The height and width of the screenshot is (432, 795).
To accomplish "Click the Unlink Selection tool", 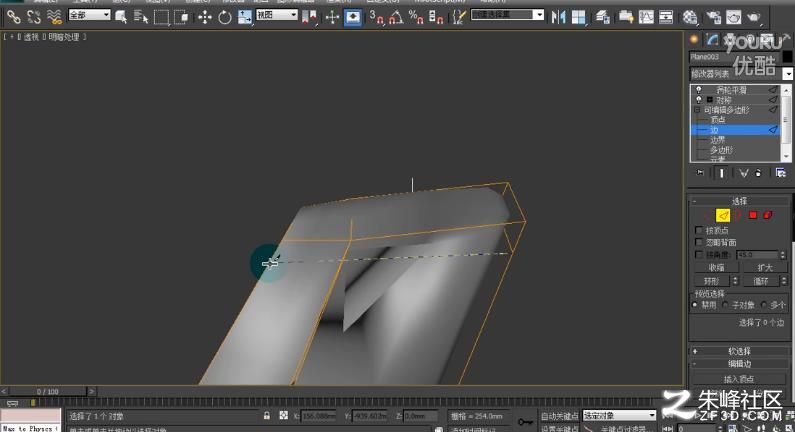I will (x=33, y=17).
